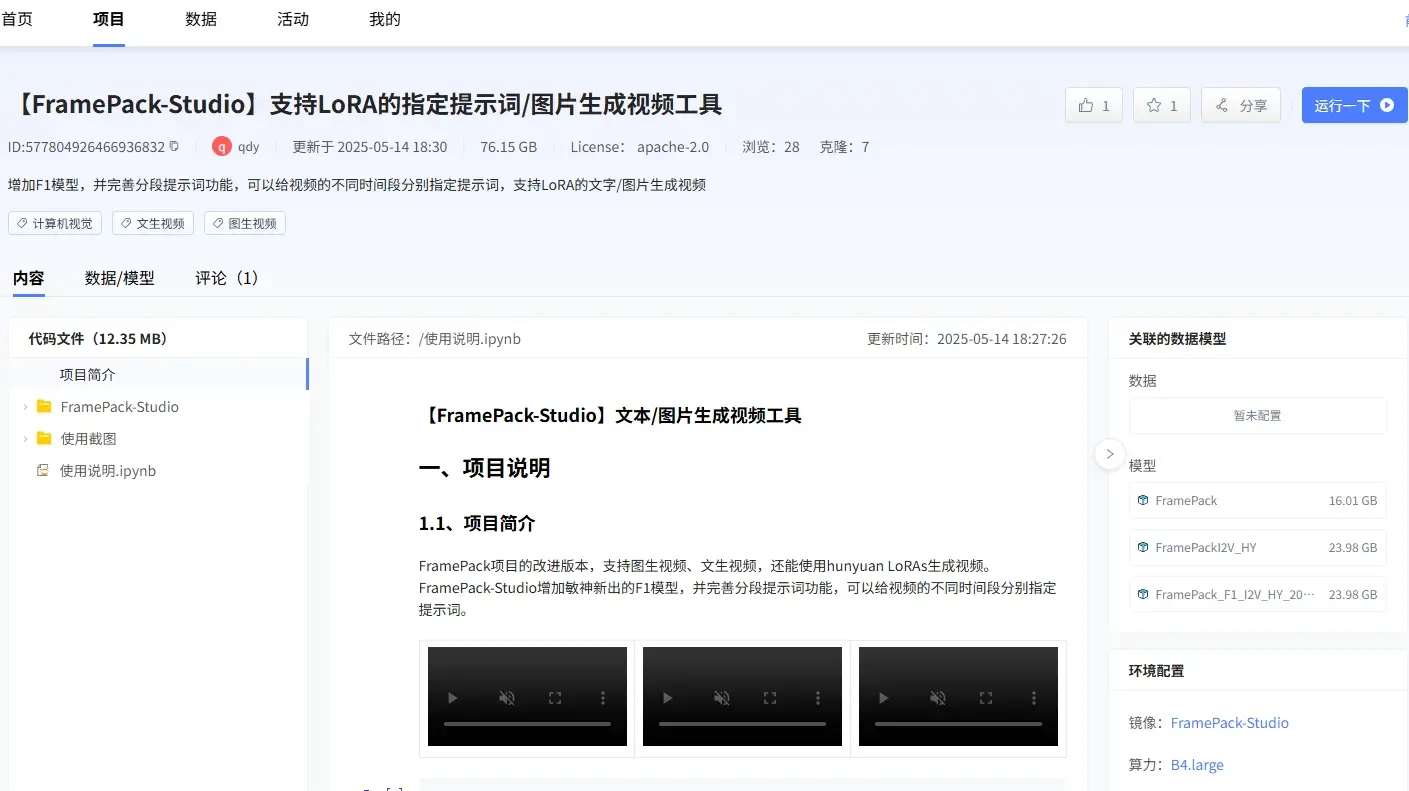Toggle mute on the last video
Viewport: 1409px width, 791px height.
point(938,698)
